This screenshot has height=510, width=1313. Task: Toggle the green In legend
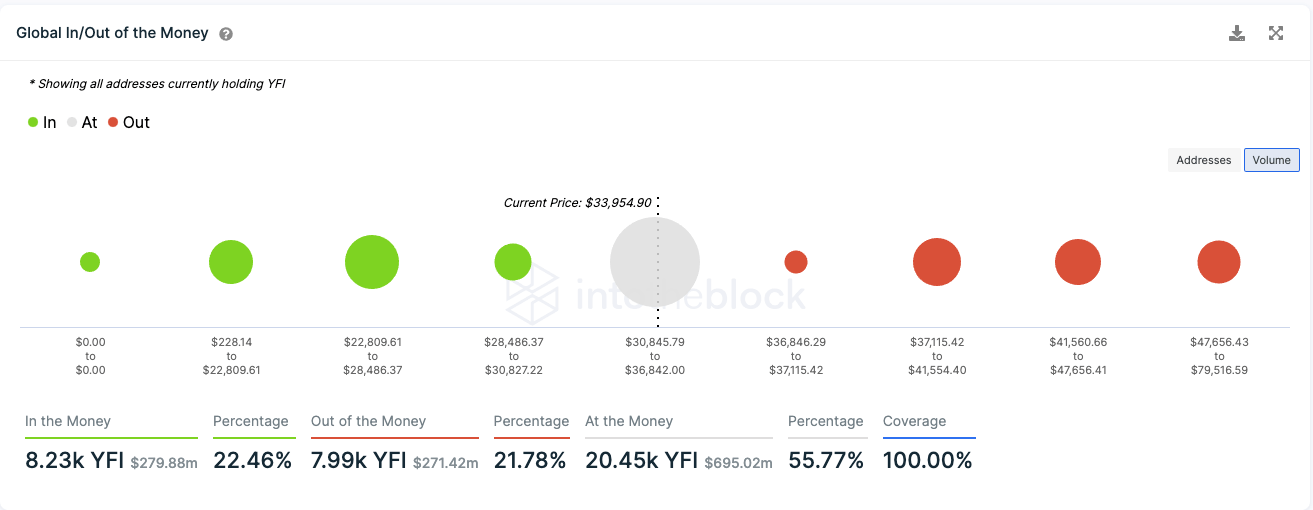pos(42,123)
